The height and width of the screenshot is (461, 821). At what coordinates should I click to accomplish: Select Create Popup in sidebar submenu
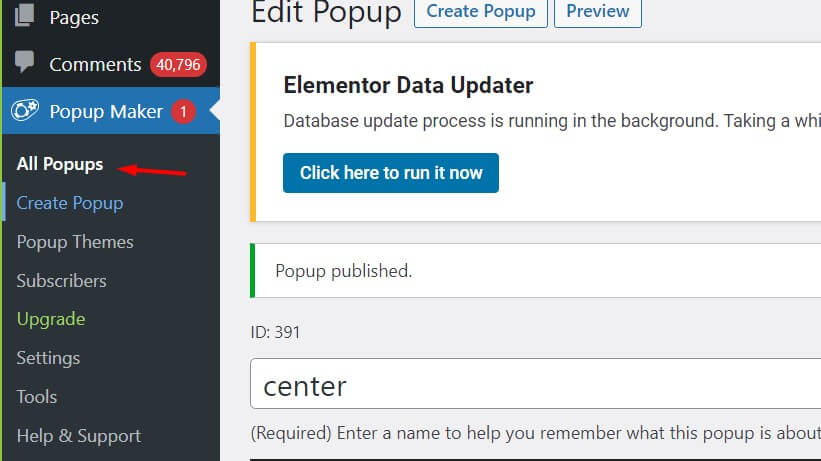[70, 203]
